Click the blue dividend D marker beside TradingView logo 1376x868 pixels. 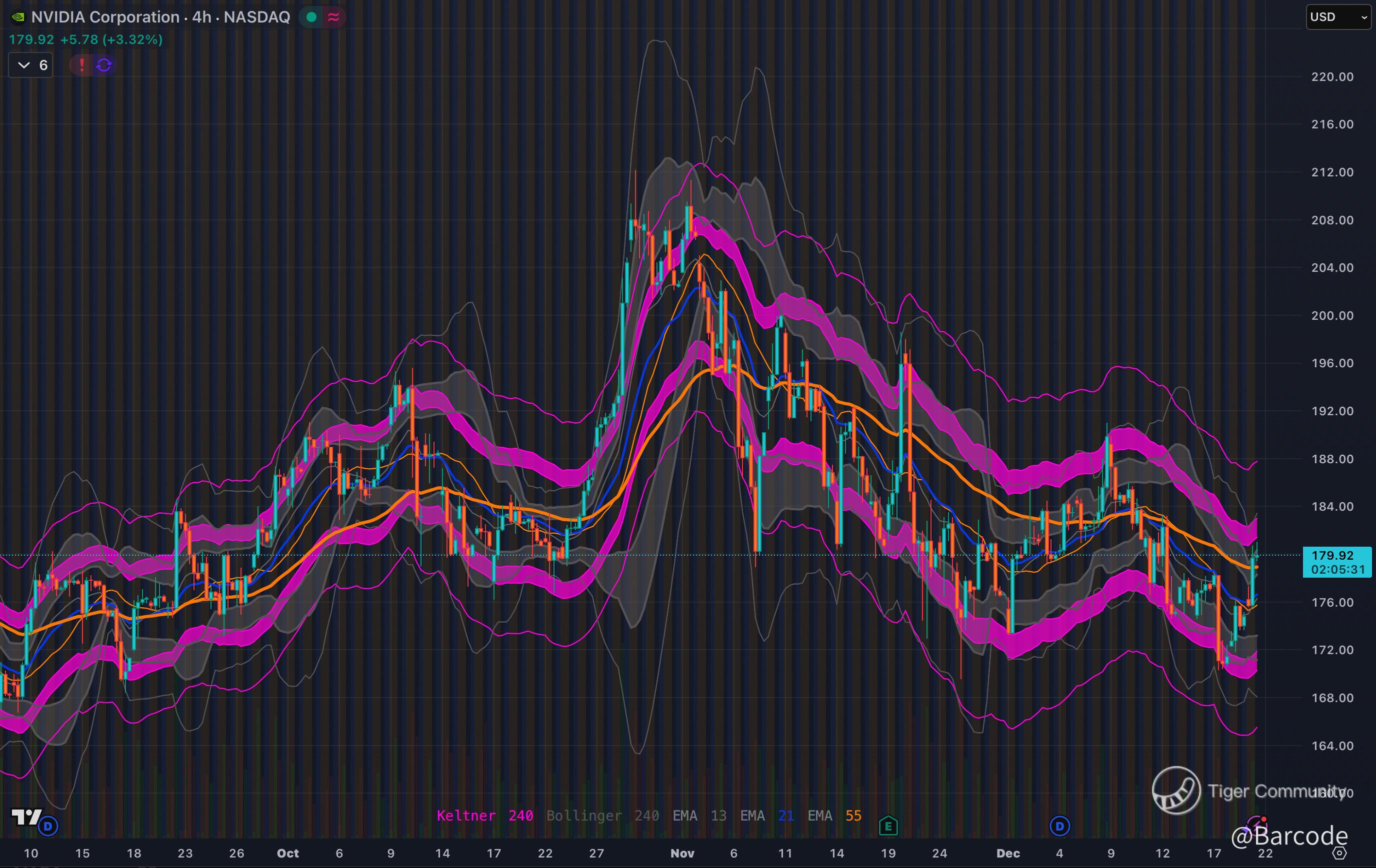pyautogui.click(x=48, y=826)
